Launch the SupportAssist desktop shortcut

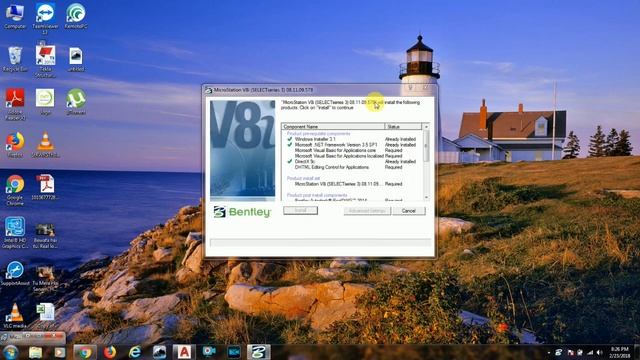coord(15,273)
